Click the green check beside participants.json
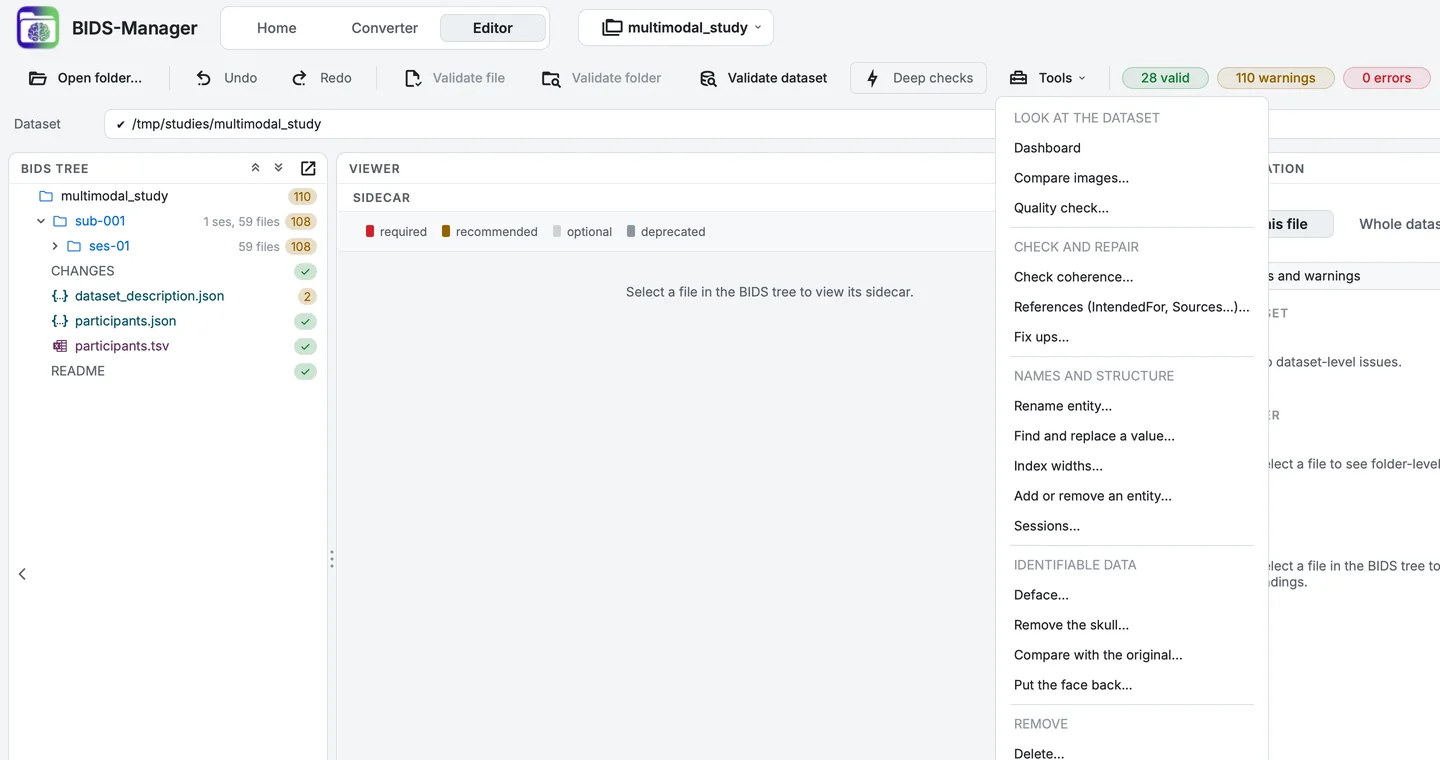The width and height of the screenshot is (1440, 760). 306,321
